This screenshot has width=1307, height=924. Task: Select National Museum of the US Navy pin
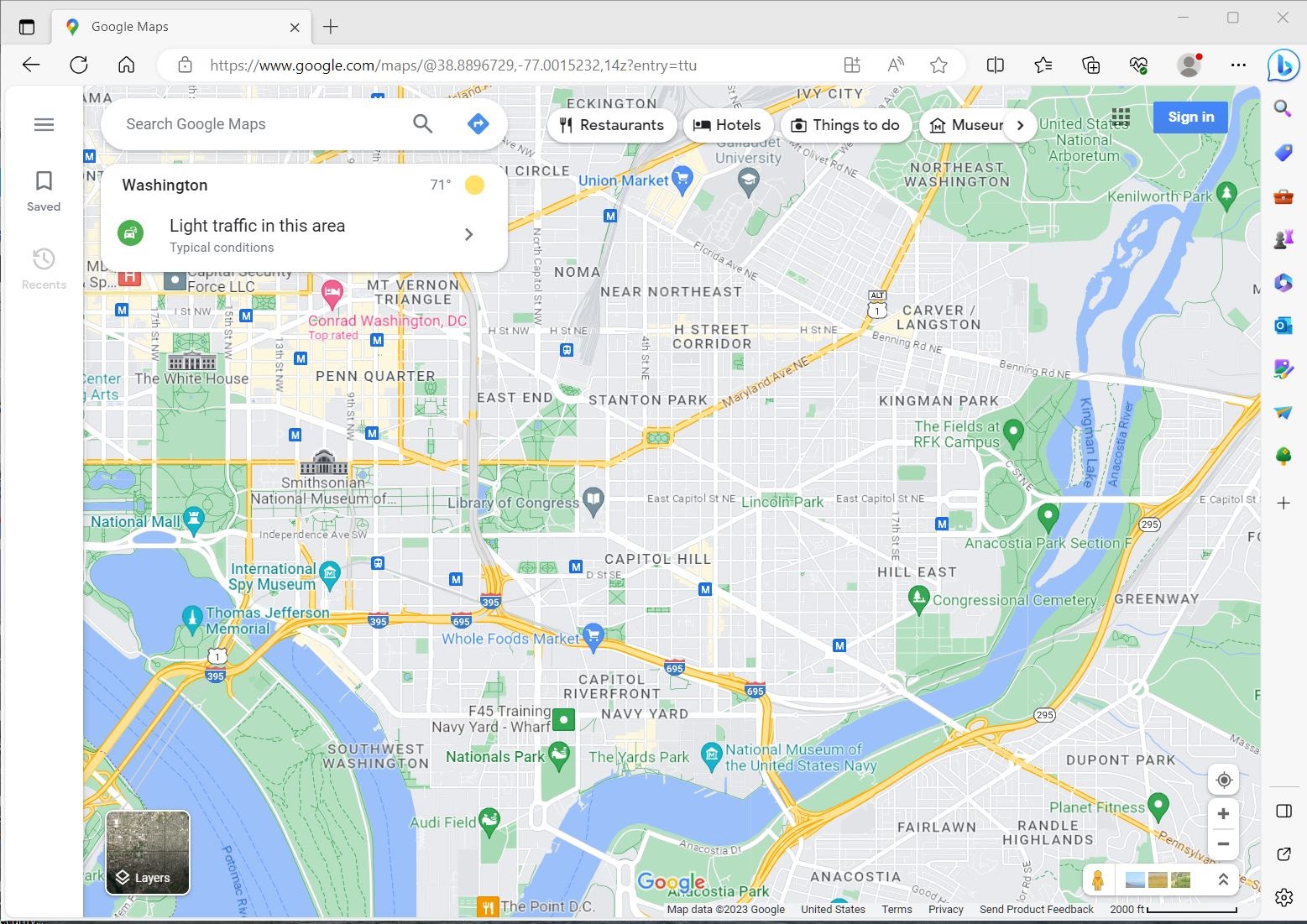tap(712, 754)
